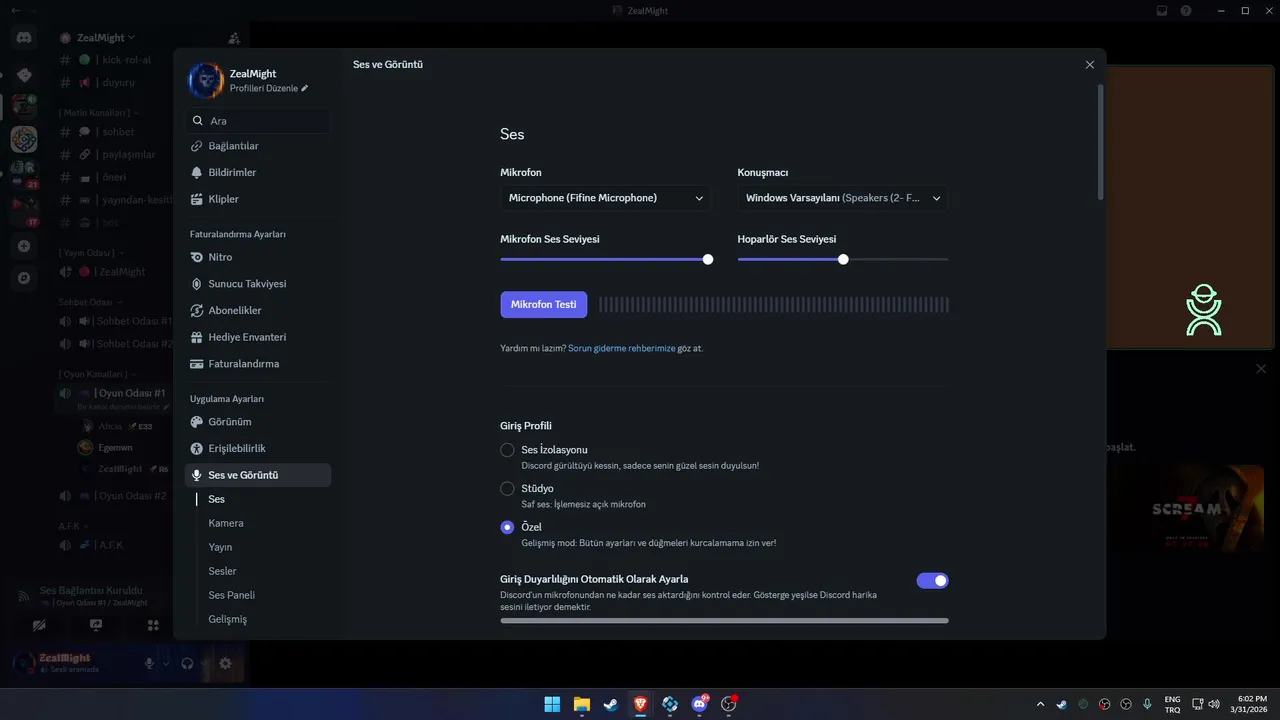Close the settings dialog with X
This screenshot has width=1280, height=720.
click(x=1090, y=65)
